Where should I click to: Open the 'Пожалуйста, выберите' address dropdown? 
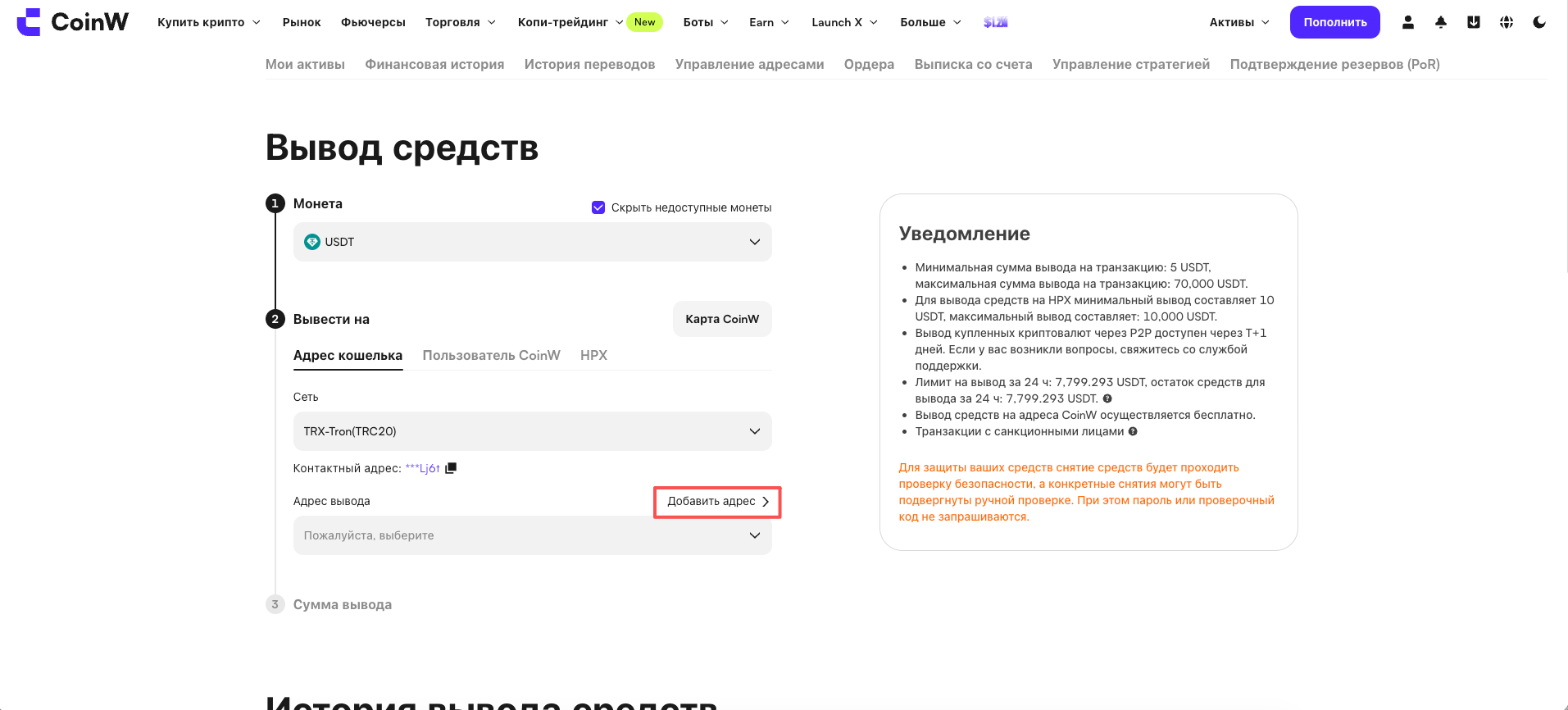[x=533, y=535]
